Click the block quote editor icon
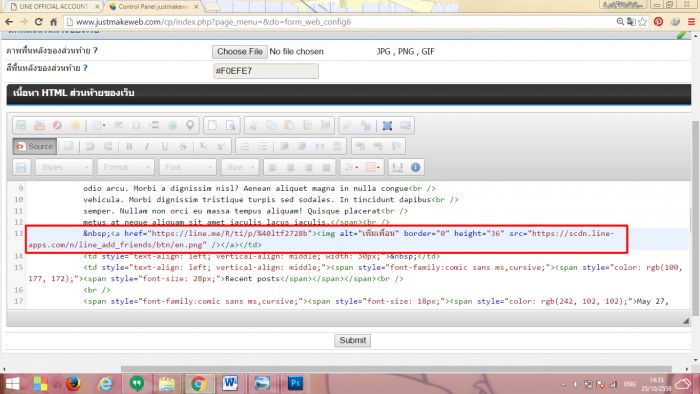 [x=320, y=146]
